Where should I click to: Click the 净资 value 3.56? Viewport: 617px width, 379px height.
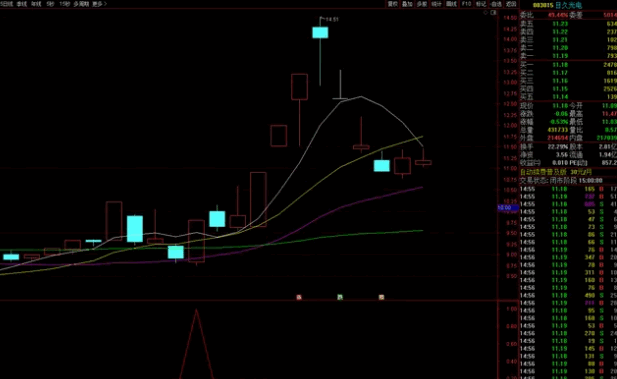[x=562, y=155]
